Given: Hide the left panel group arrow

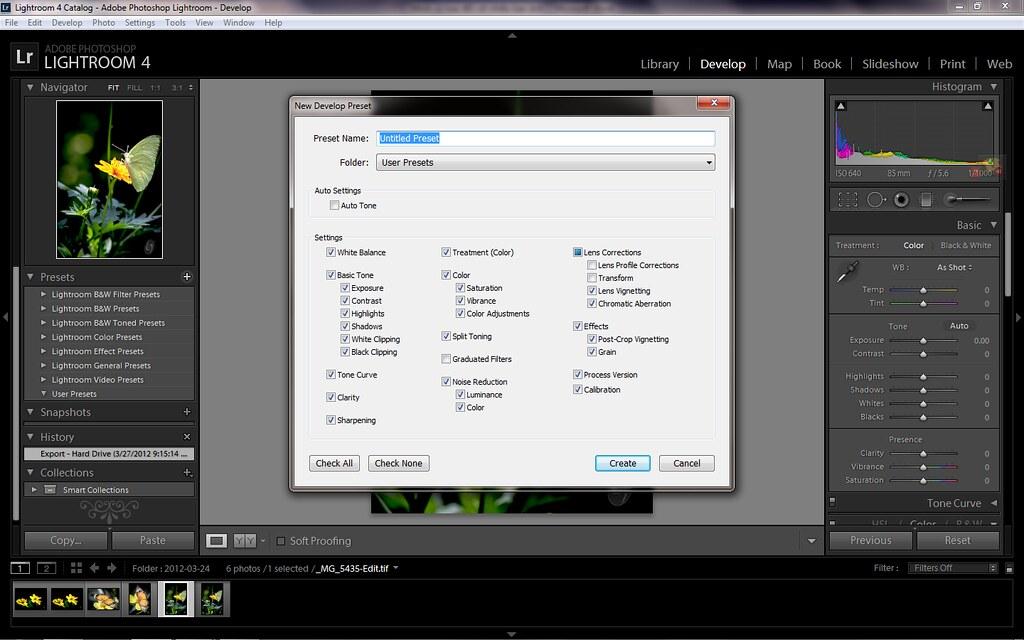Looking at the screenshot, I should pyautogui.click(x=5, y=317).
